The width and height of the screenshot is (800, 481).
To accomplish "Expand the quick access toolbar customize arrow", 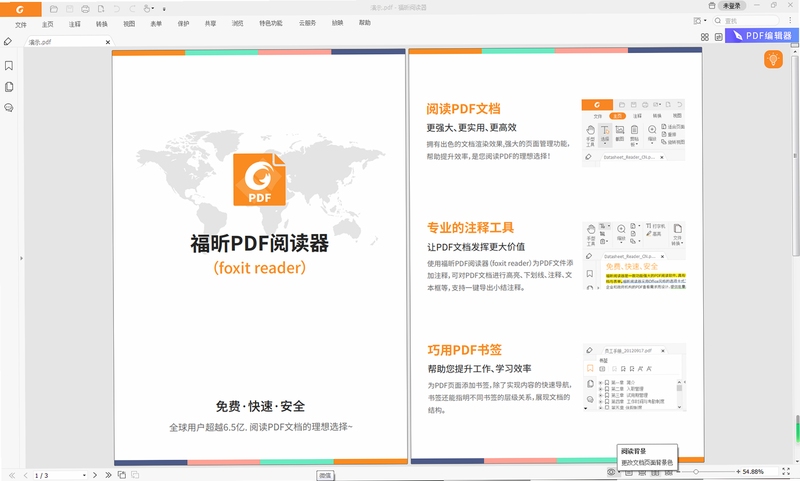I will 164,9.
